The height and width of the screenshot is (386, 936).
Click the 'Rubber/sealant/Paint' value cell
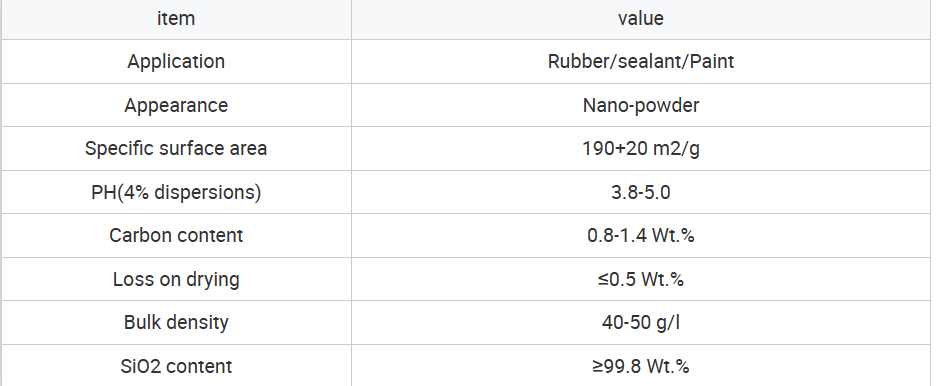point(641,61)
